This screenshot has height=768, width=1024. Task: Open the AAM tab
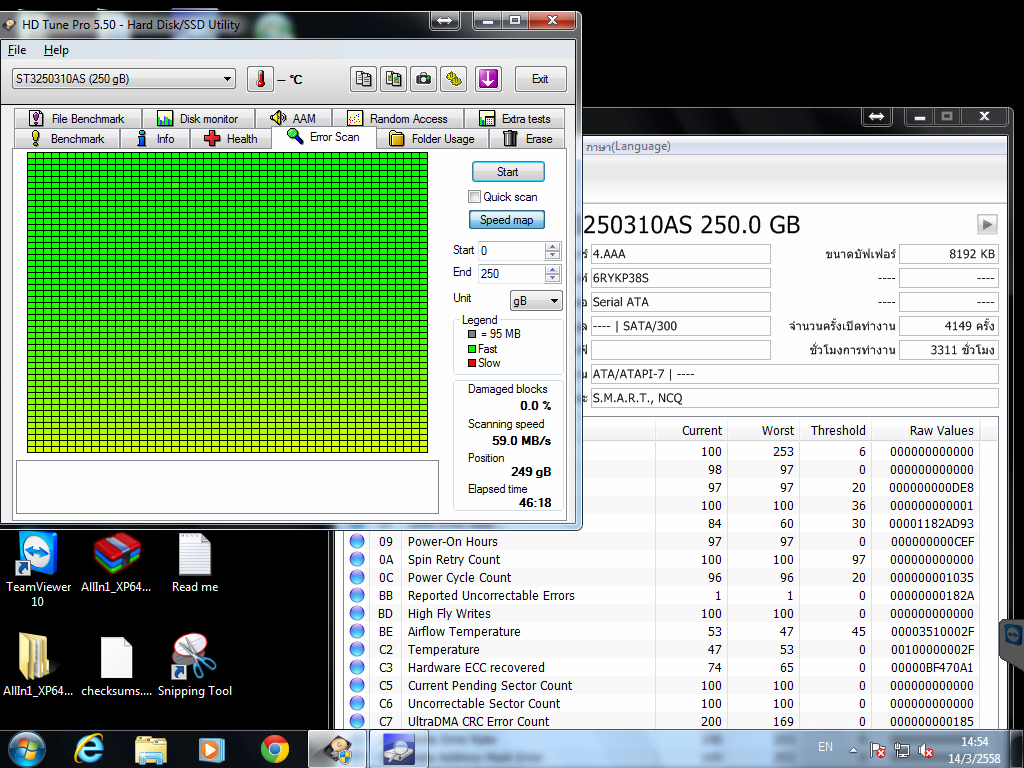(293, 118)
